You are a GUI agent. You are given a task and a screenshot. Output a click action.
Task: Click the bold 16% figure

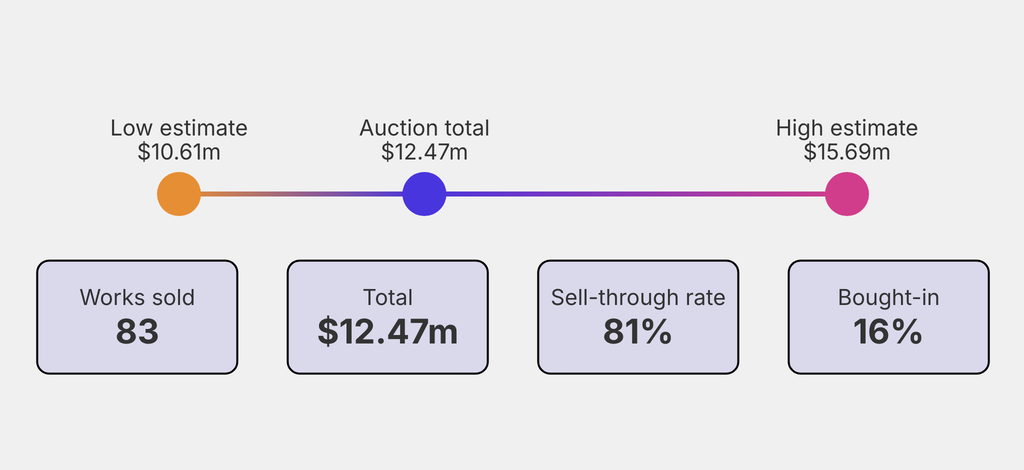click(x=889, y=332)
